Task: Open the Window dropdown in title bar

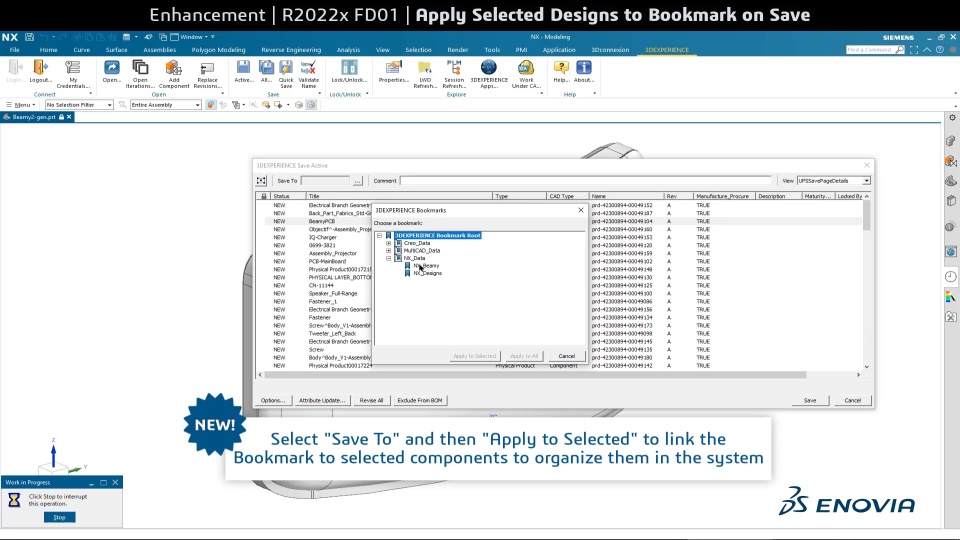Action: 190,37
